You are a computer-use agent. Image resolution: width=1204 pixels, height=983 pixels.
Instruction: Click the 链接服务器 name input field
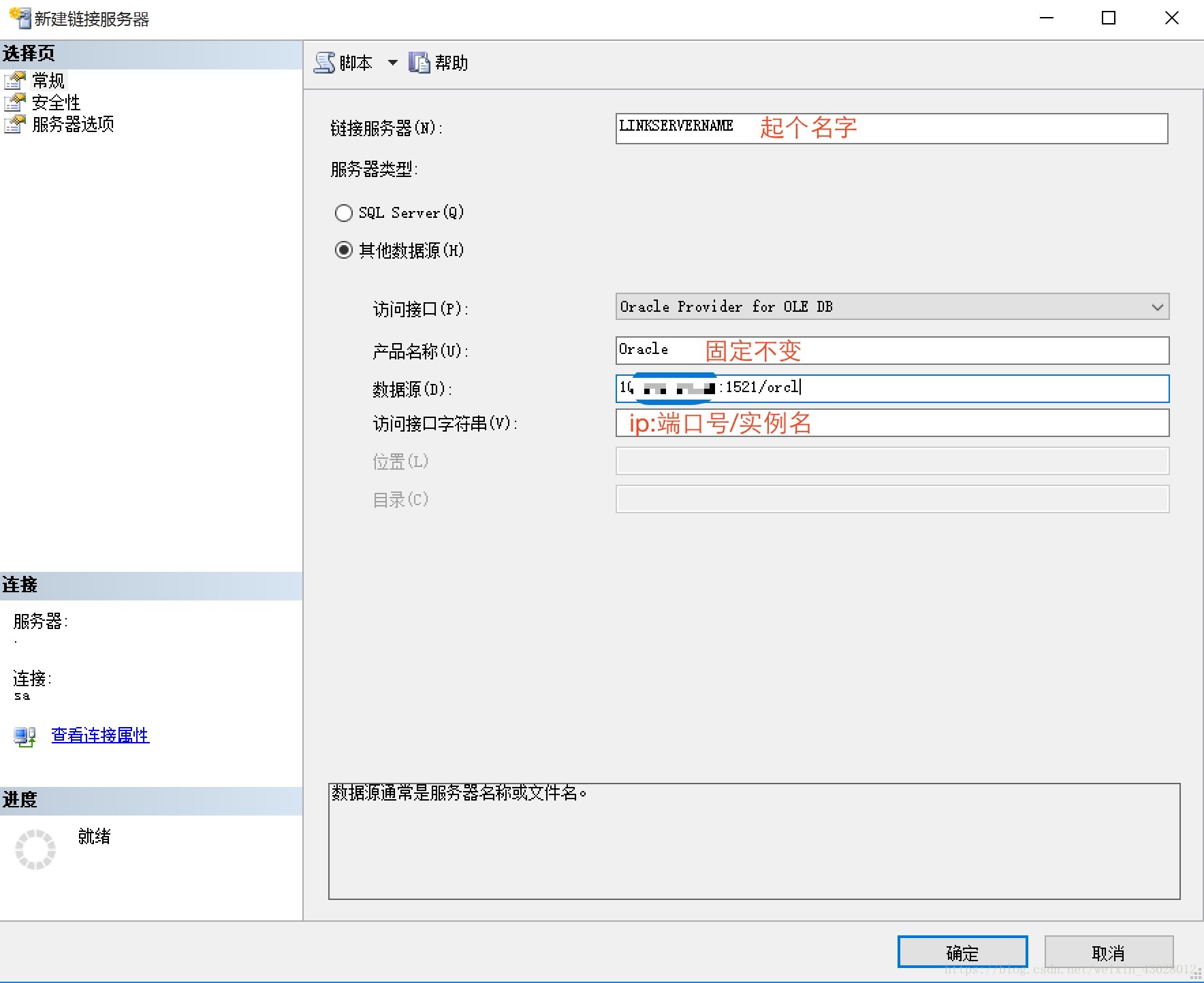click(x=892, y=128)
